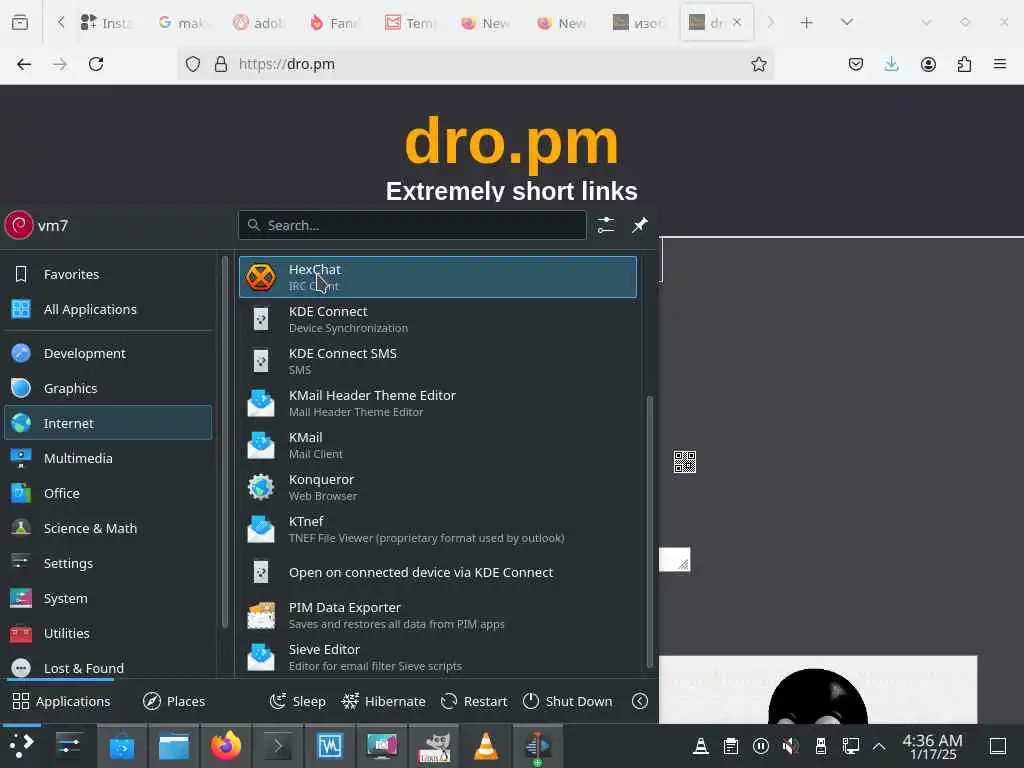1024x768 pixels.
Task: Launch KMail Header Theme Editor
Action: (438, 403)
